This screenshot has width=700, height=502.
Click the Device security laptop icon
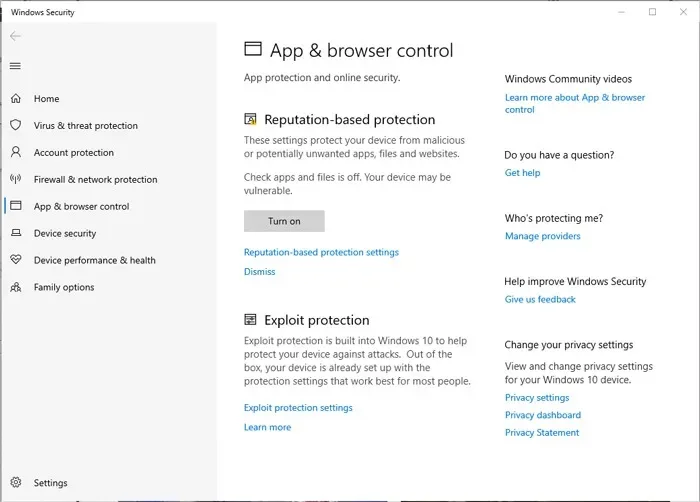pyautogui.click(x=16, y=233)
